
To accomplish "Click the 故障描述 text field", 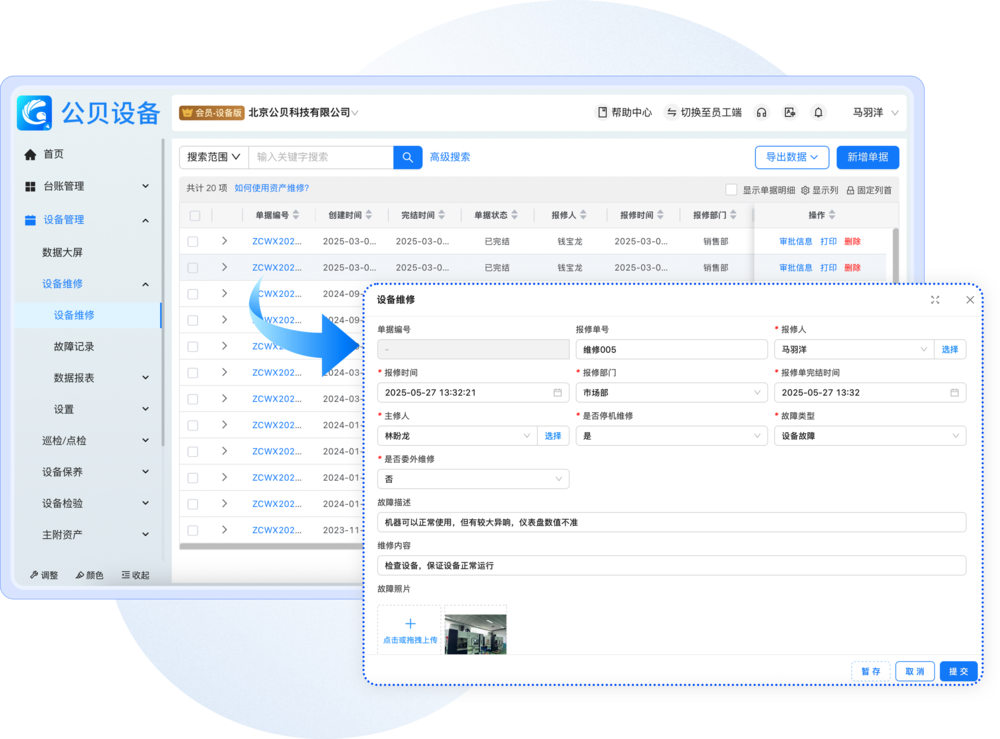I will click(672, 522).
